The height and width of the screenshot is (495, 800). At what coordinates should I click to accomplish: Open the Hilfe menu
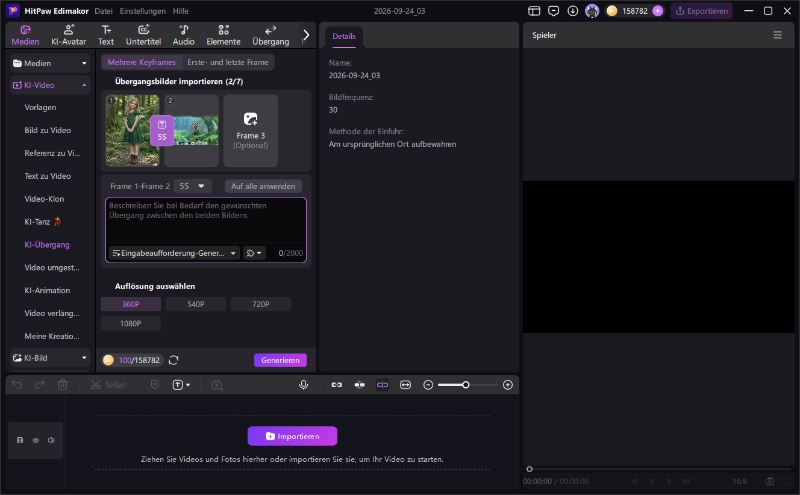(180, 11)
